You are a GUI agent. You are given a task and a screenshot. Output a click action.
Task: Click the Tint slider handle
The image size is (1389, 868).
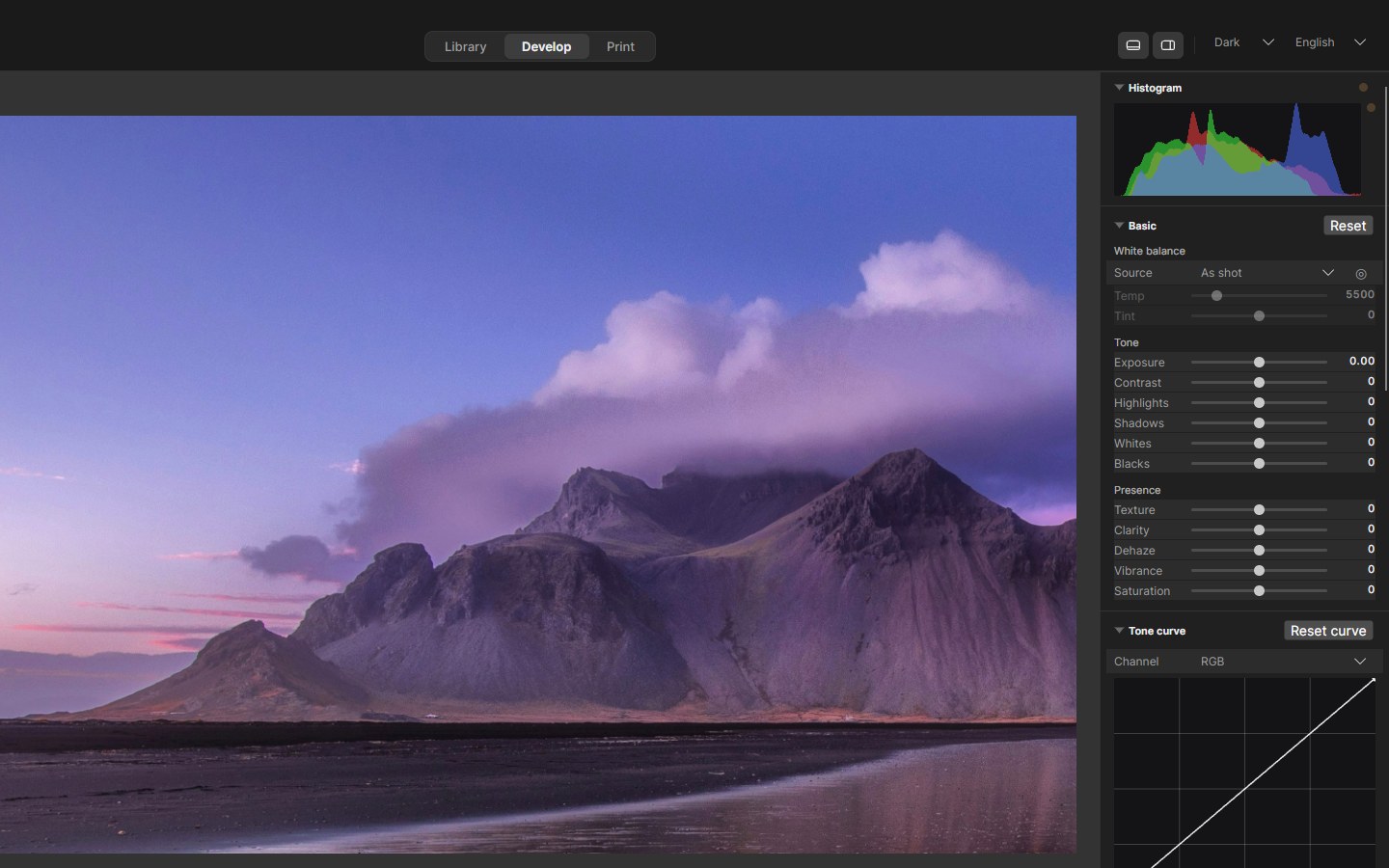click(1259, 316)
